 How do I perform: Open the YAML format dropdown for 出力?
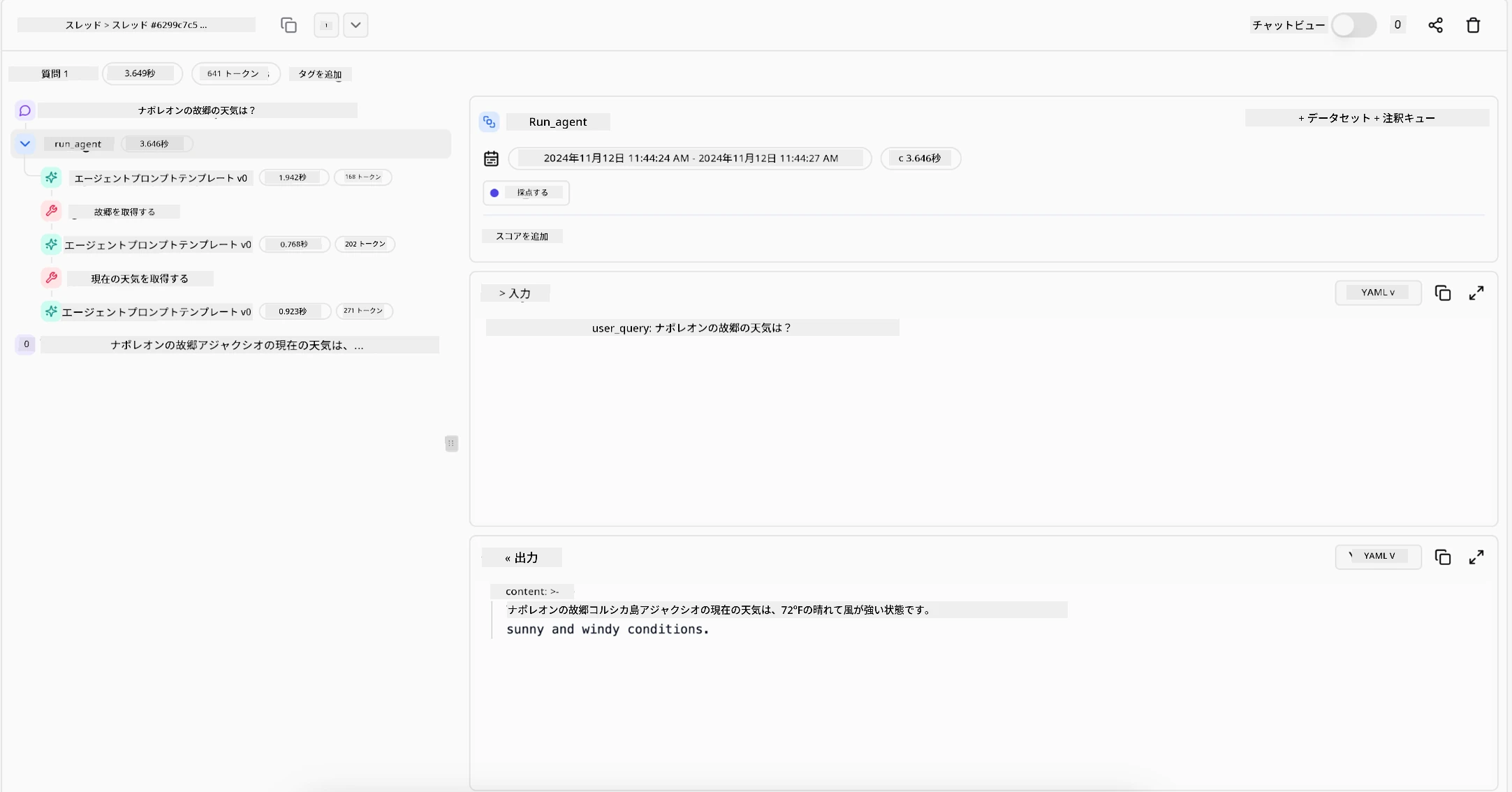1377,557
